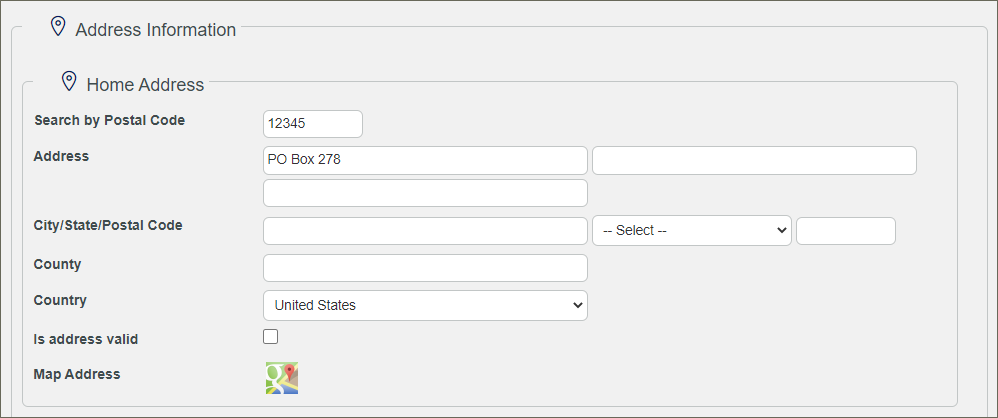Click the empty address field below PO Box 278
This screenshot has height=418, width=998.
(x=425, y=193)
